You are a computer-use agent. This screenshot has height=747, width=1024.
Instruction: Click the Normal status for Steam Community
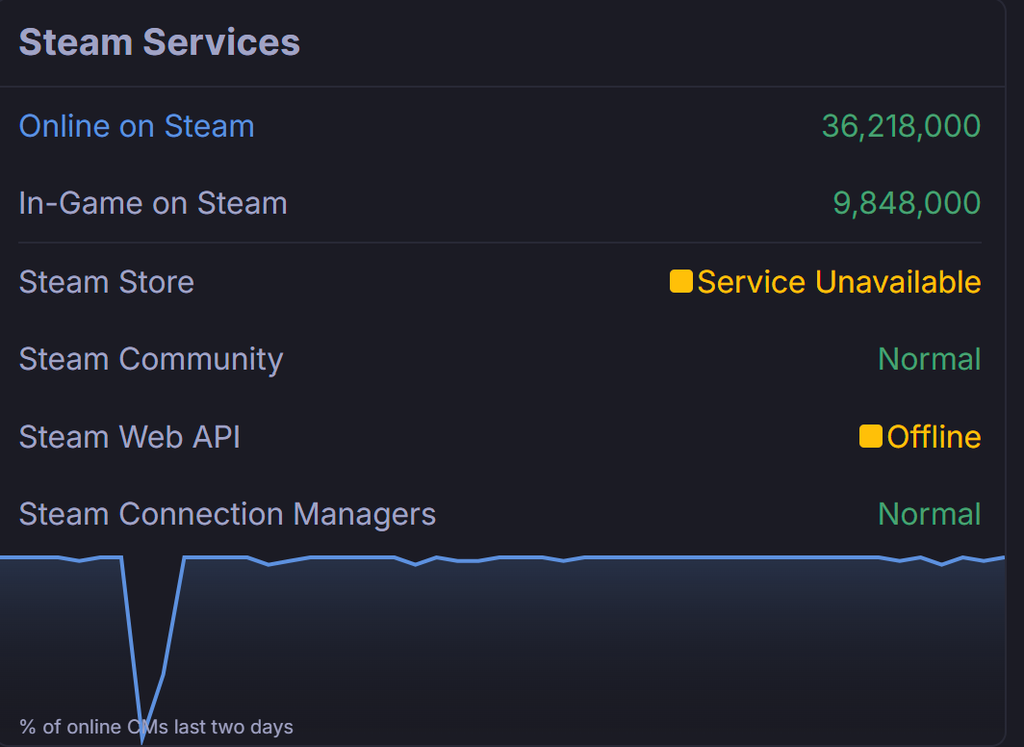929,359
